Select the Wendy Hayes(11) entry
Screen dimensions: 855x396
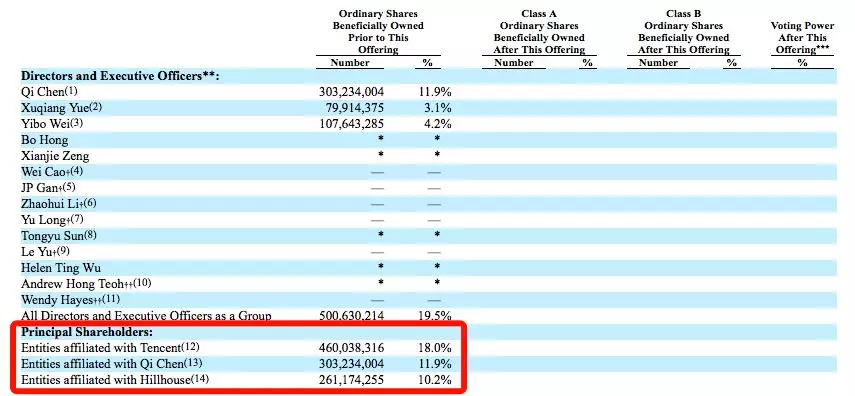pos(71,300)
